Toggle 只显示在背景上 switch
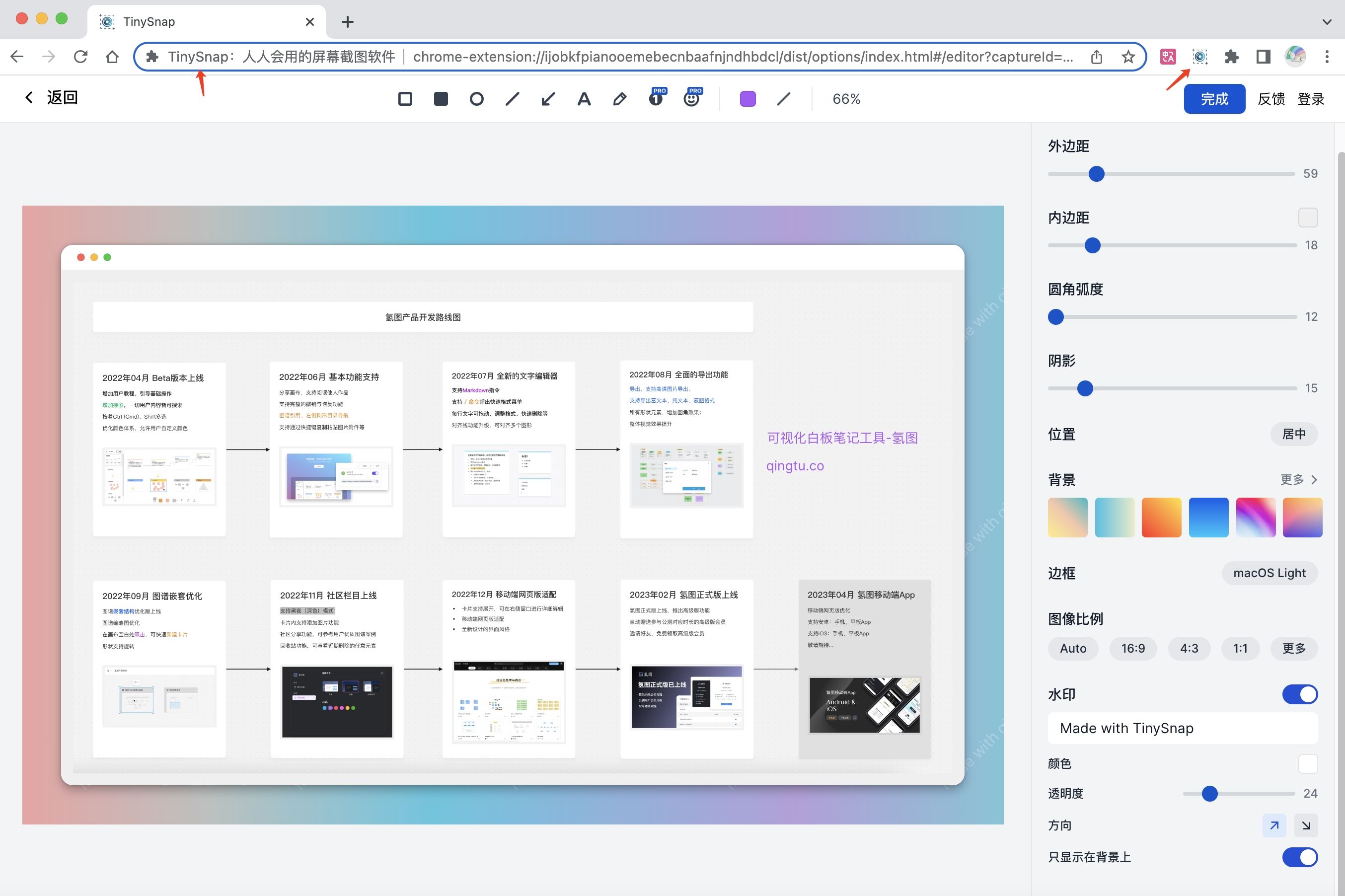The image size is (1345, 896). coord(1299,857)
